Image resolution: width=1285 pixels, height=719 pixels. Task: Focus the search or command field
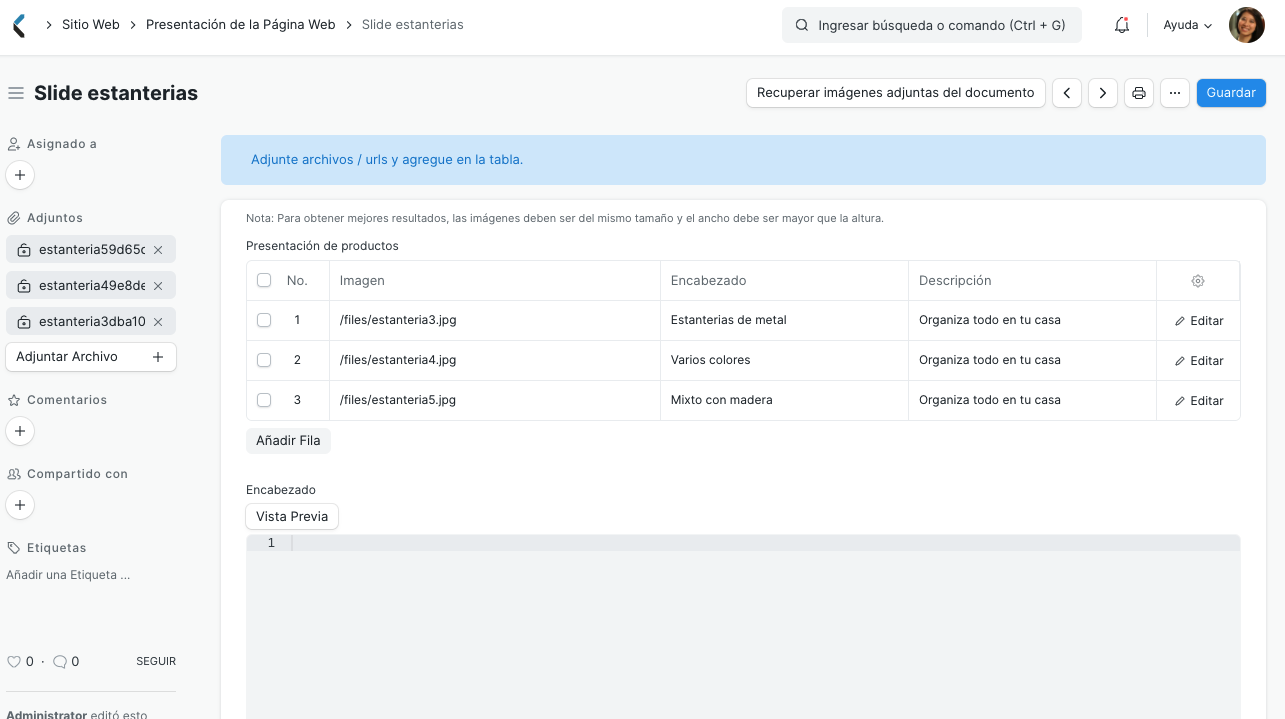pyautogui.click(x=932, y=25)
